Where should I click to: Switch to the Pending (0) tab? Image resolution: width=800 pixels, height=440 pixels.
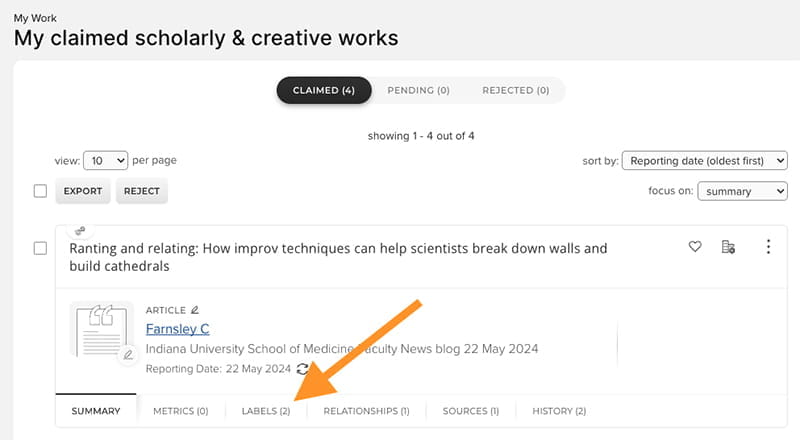(418, 90)
